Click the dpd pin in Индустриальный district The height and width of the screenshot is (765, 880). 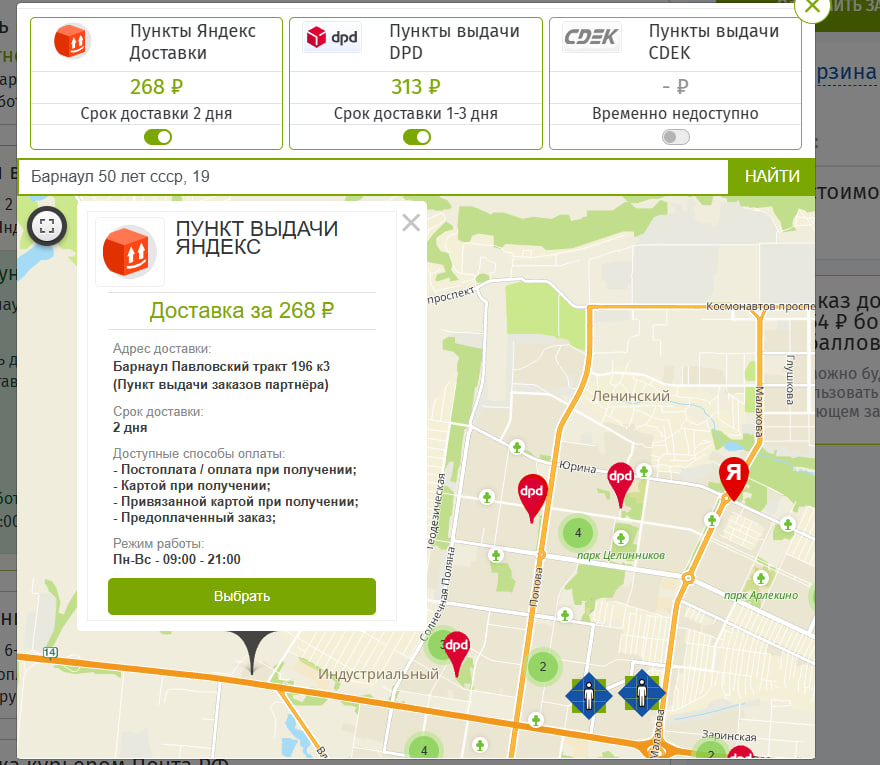[456, 654]
